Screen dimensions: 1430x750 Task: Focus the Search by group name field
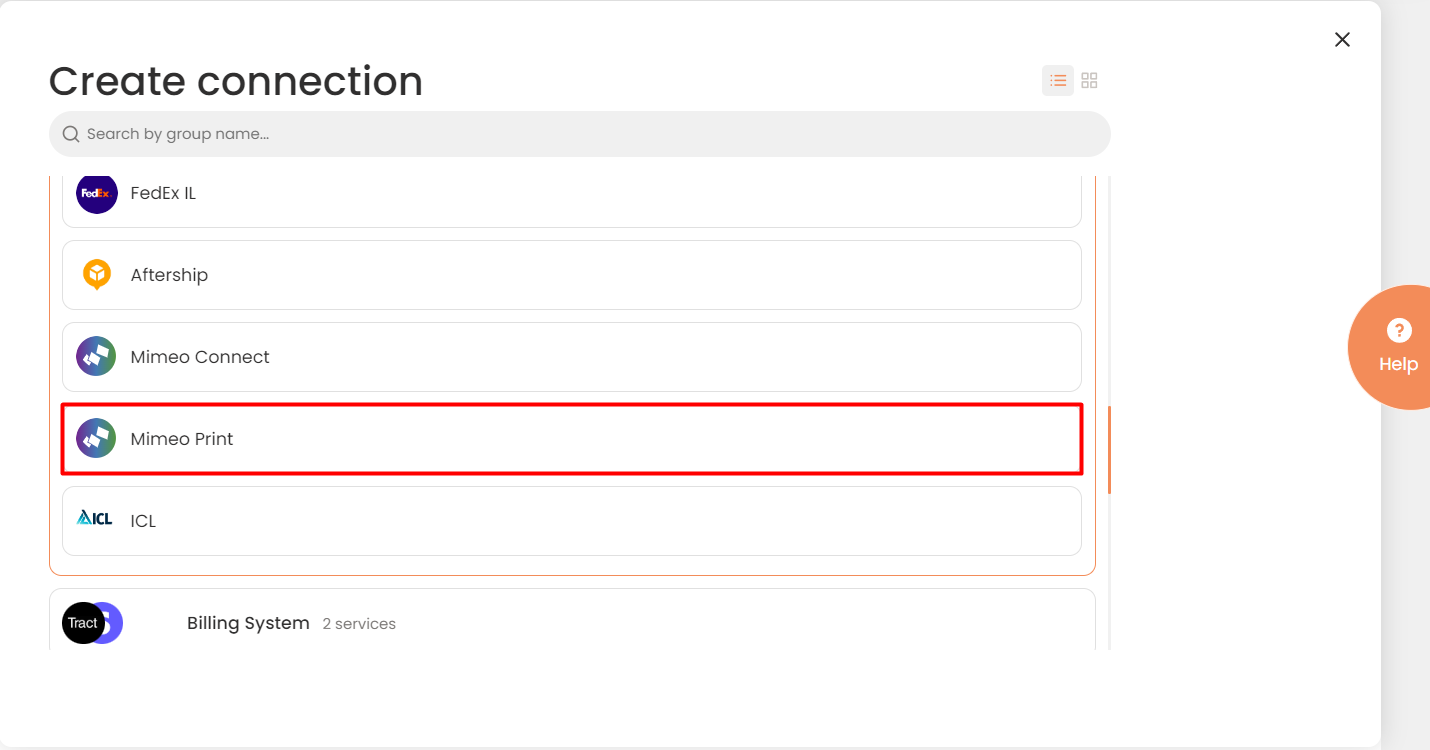(x=580, y=134)
